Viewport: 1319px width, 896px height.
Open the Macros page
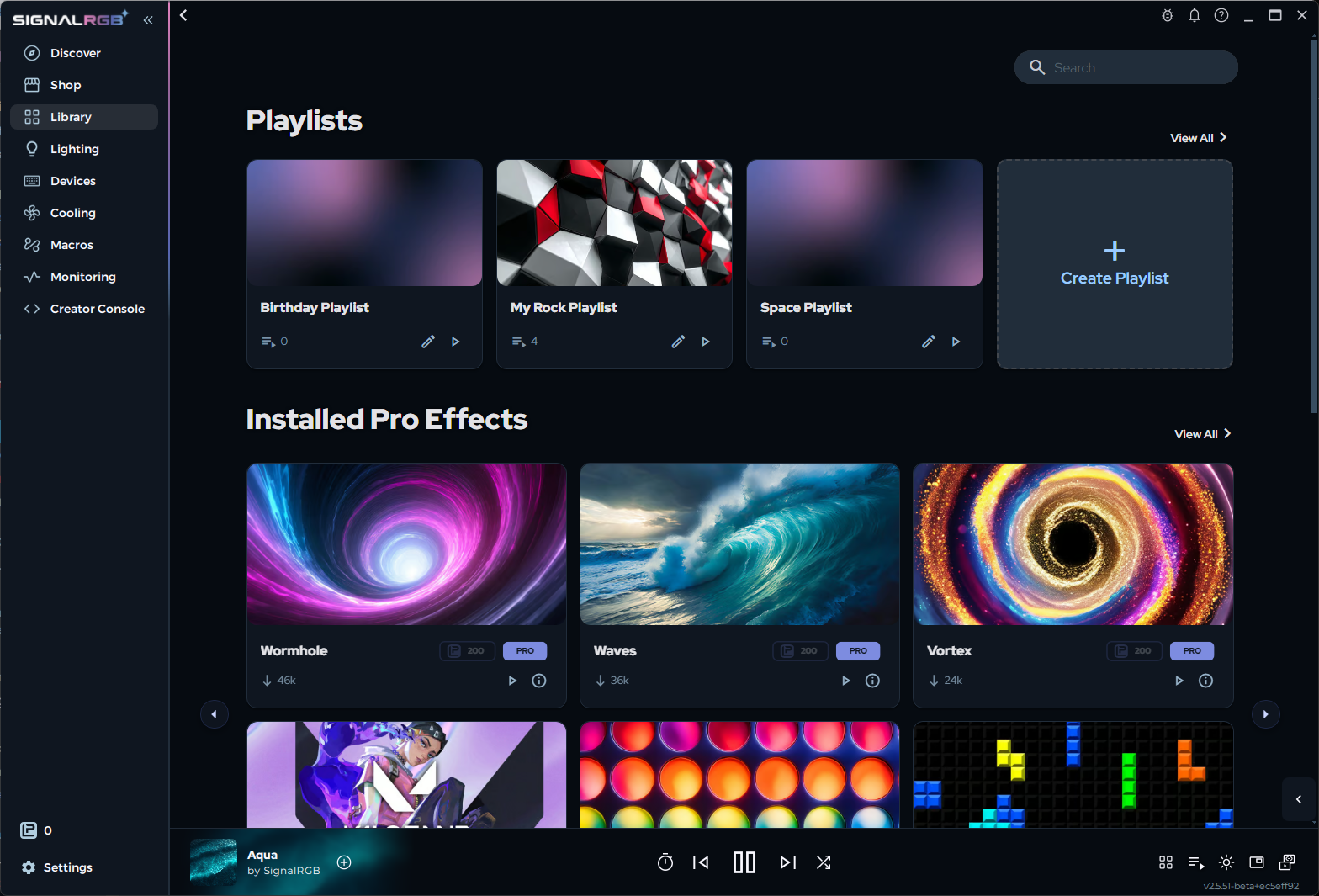[x=84, y=245]
